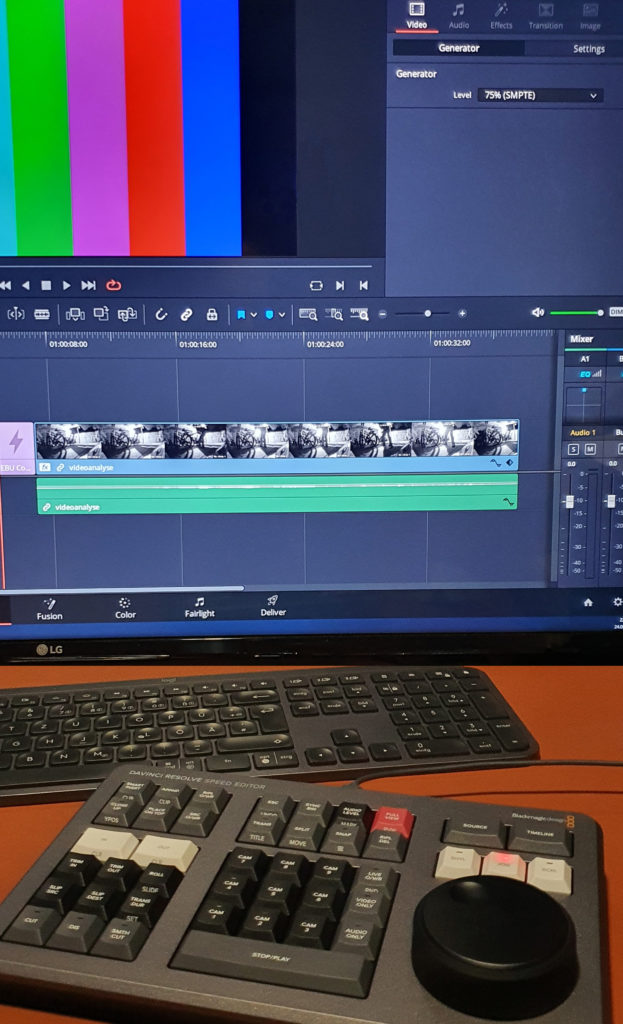Screen dimensions: 623x1024
Task: Jump to first frame in viewer
Action: pos(6,285)
